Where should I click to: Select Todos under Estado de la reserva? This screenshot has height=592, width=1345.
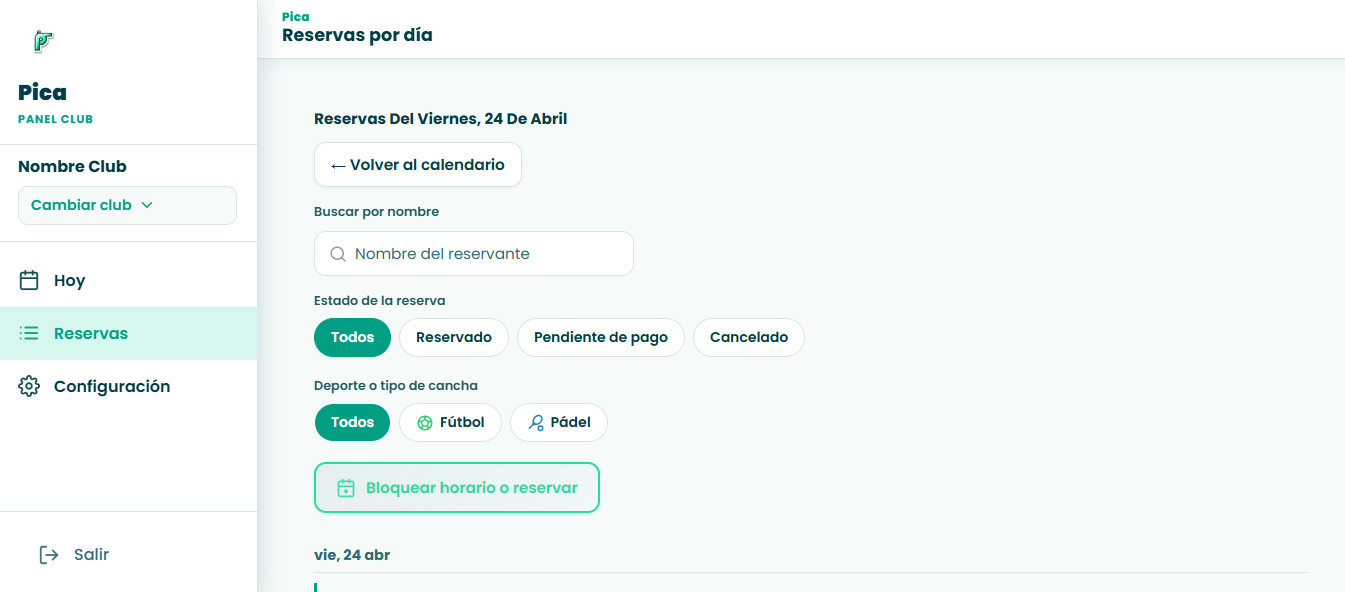pos(352,337)
